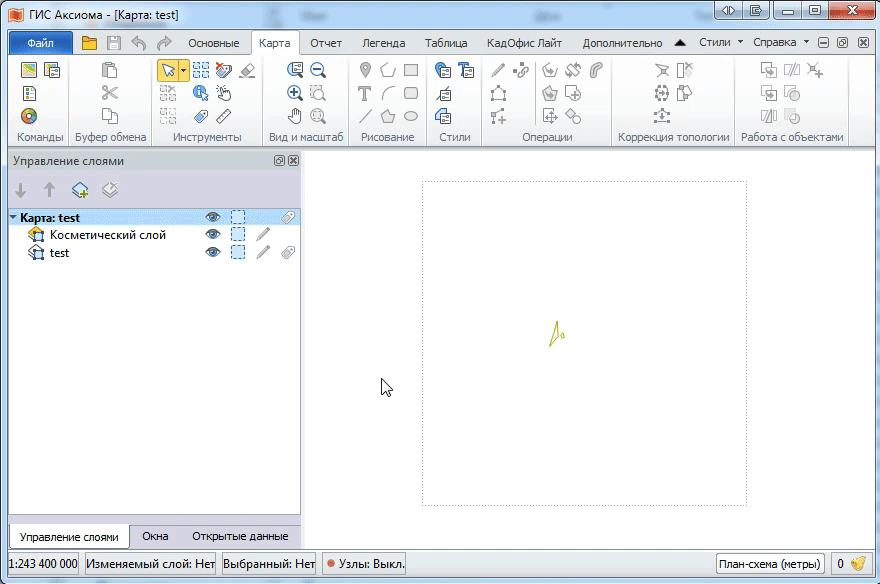The image size is (880, 584).
Task: Toggle visibility of the test layer
Action: [x=211, y=252]
